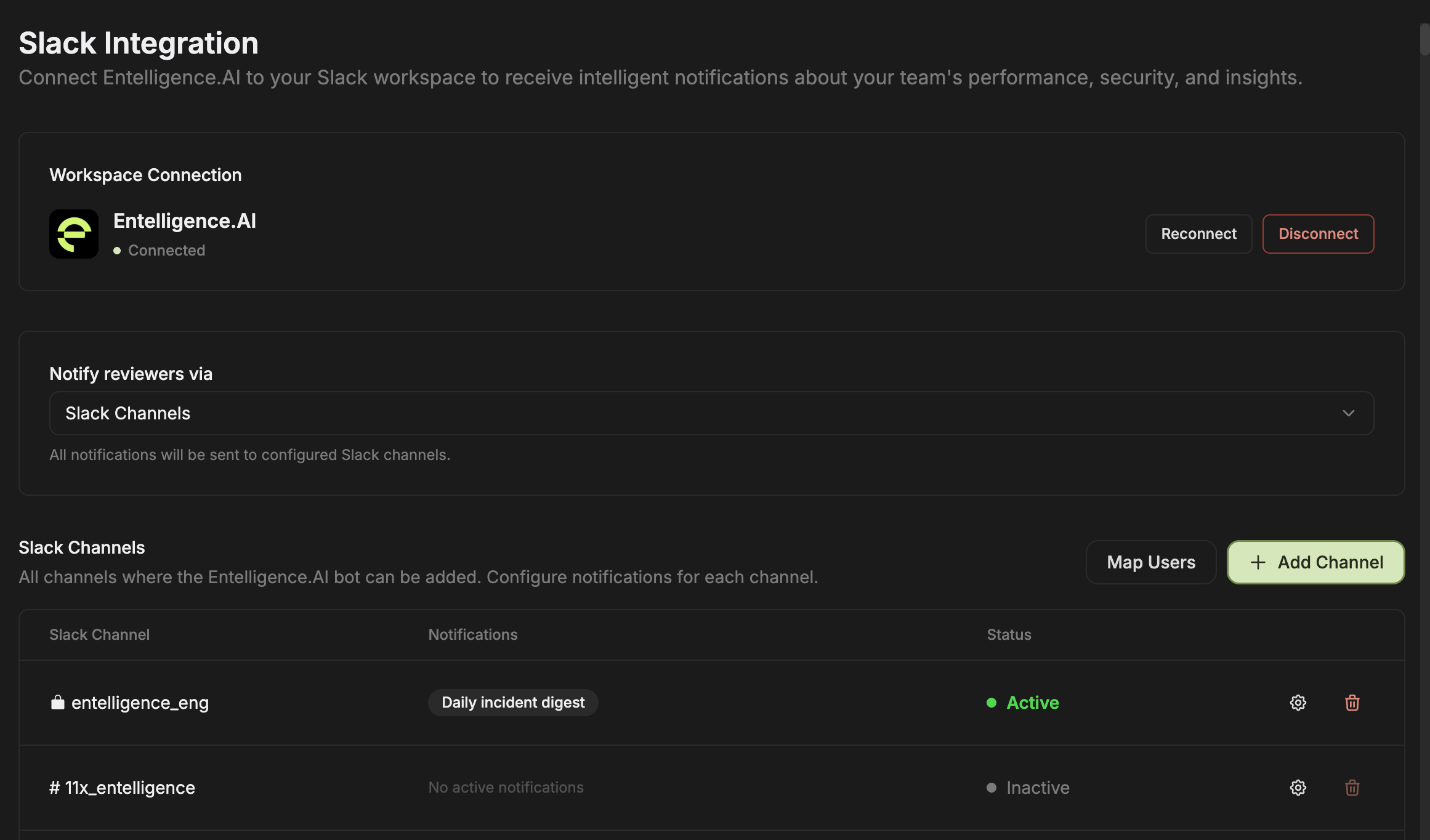This screenshot has height=840, width=1430.
Task: Open Map Users
Action: [x=1150, y=562]
